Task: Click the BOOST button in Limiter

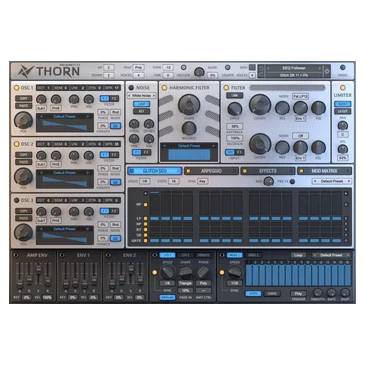Action: 342,104
